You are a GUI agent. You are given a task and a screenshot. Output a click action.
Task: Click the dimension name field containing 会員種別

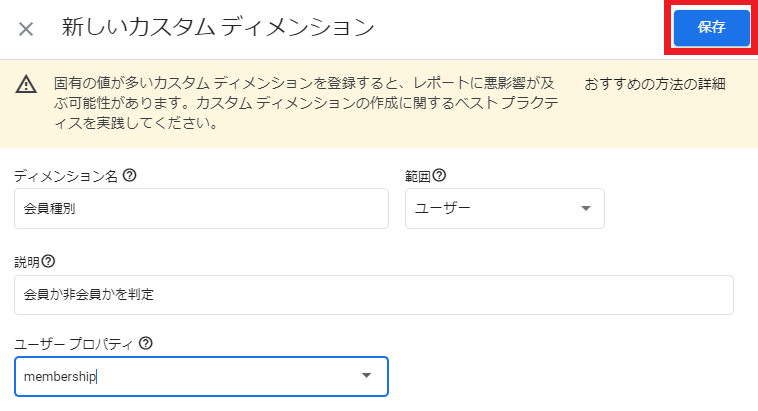201,208
